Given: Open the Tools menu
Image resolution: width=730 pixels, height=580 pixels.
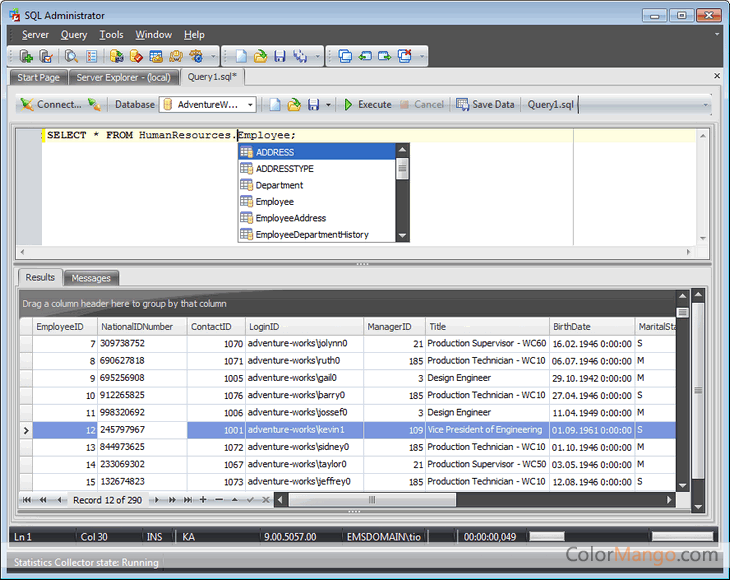Looking at the screenshot, I should [x=111, y=35].
